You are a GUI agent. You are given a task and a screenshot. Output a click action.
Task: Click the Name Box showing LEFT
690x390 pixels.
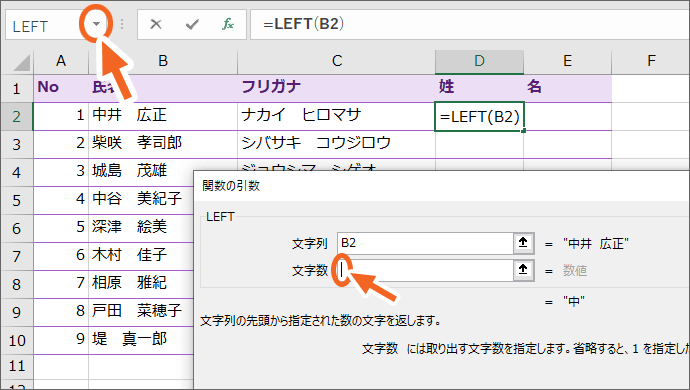(x=44, y=26)
